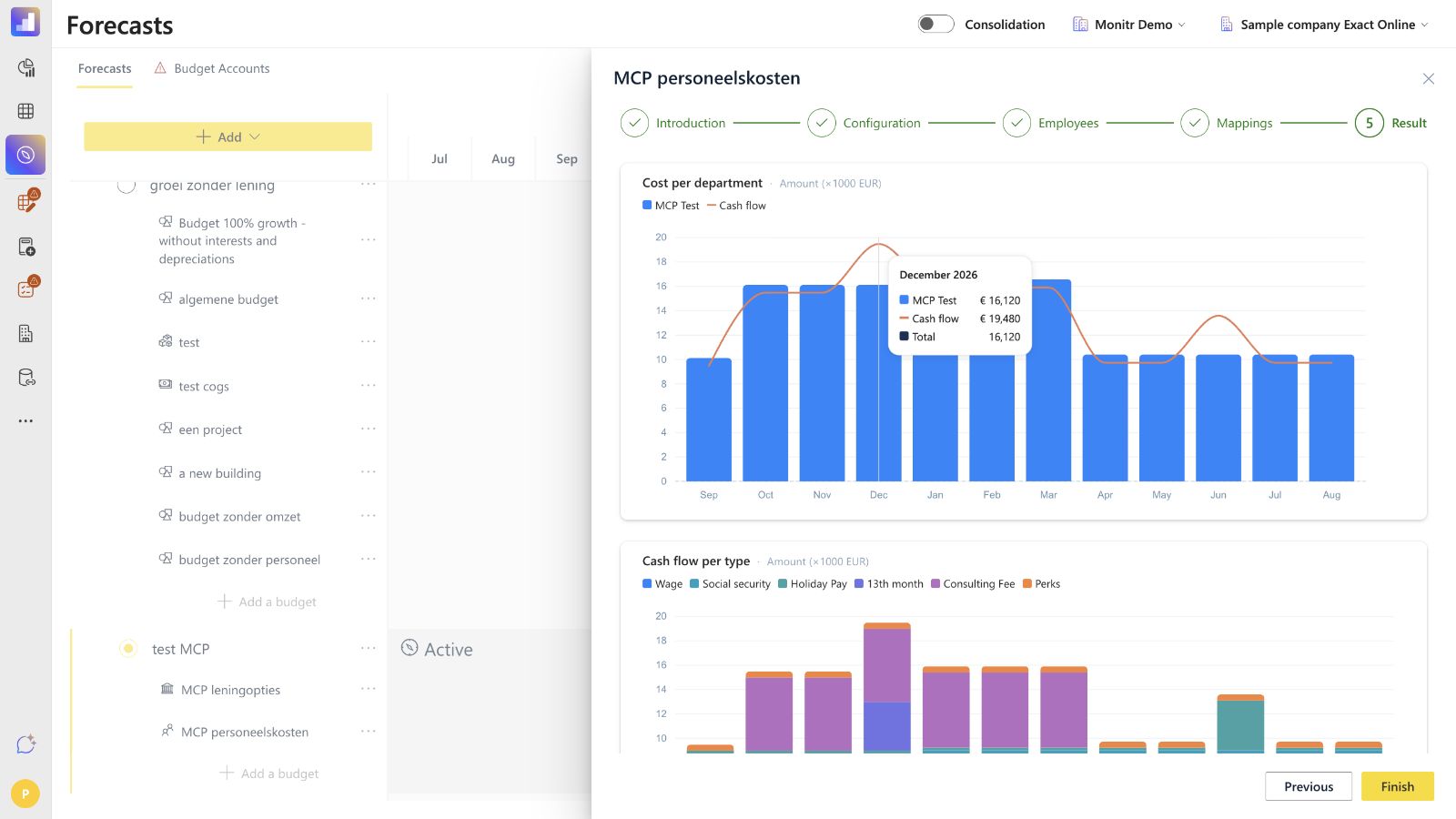Switch to the Budget Accounts tab
Image resolution: width=1456 pixels, height=819 pixels.
pyautogui.click(x=212, y=68)
